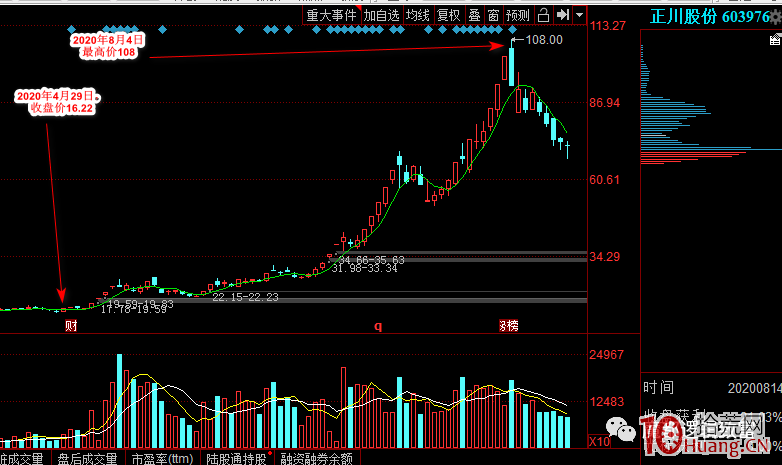Switch to the 盘后成交量 tab
The height and width of the screenshot is (465, 782).
(87, 458)
